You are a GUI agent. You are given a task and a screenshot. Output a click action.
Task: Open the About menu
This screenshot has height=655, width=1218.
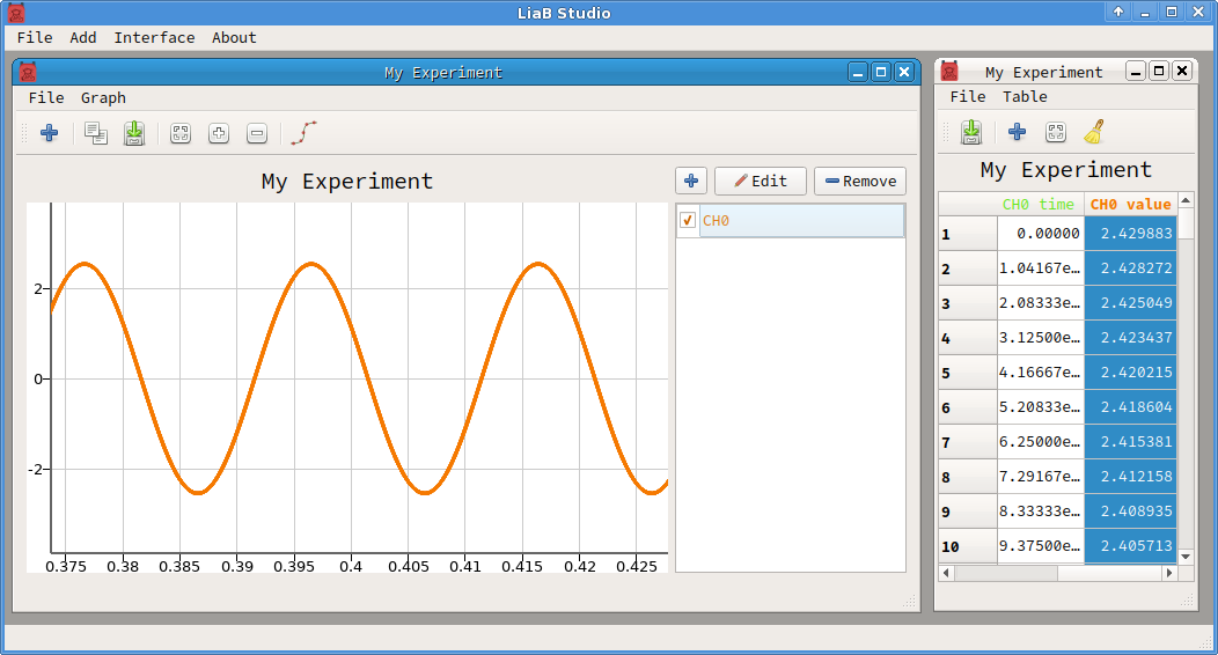pos(234,37)
